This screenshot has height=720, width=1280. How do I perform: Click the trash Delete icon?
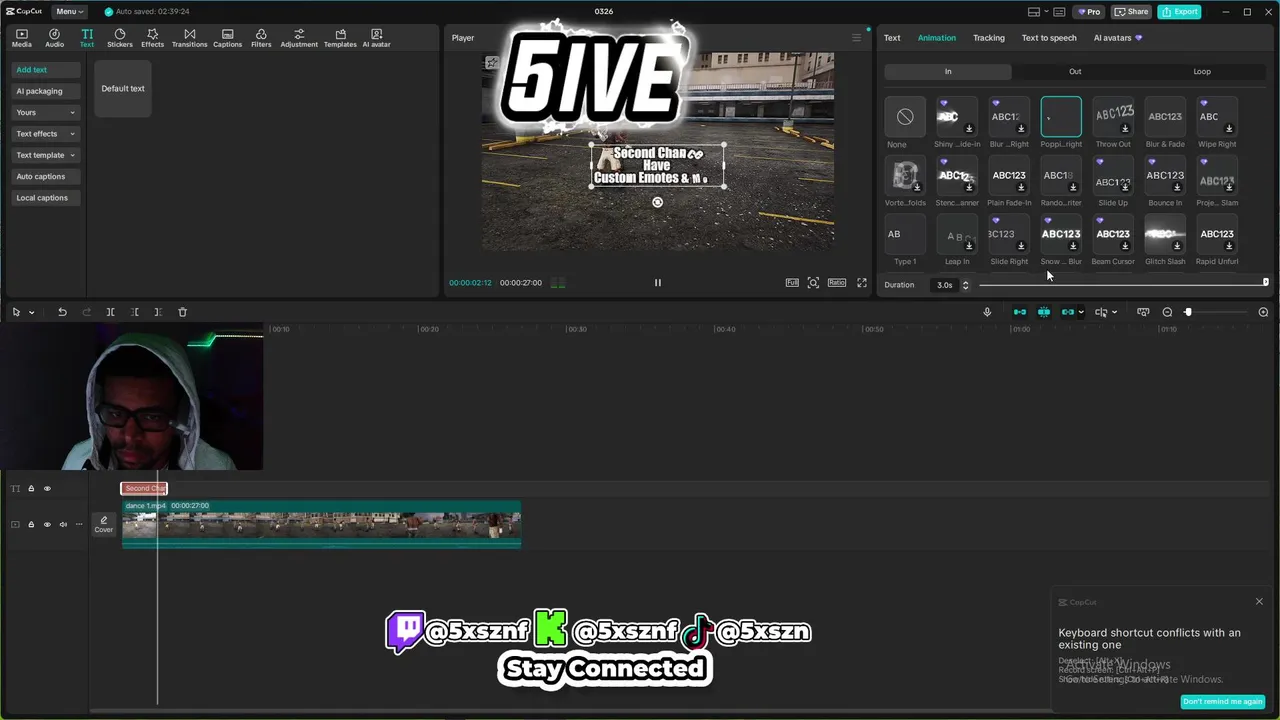(182, 312)
